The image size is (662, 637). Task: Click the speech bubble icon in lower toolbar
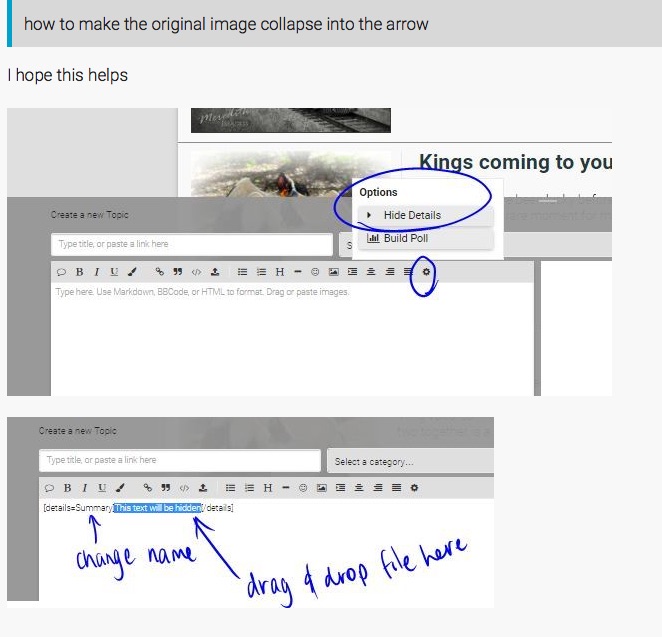point(49,488)
